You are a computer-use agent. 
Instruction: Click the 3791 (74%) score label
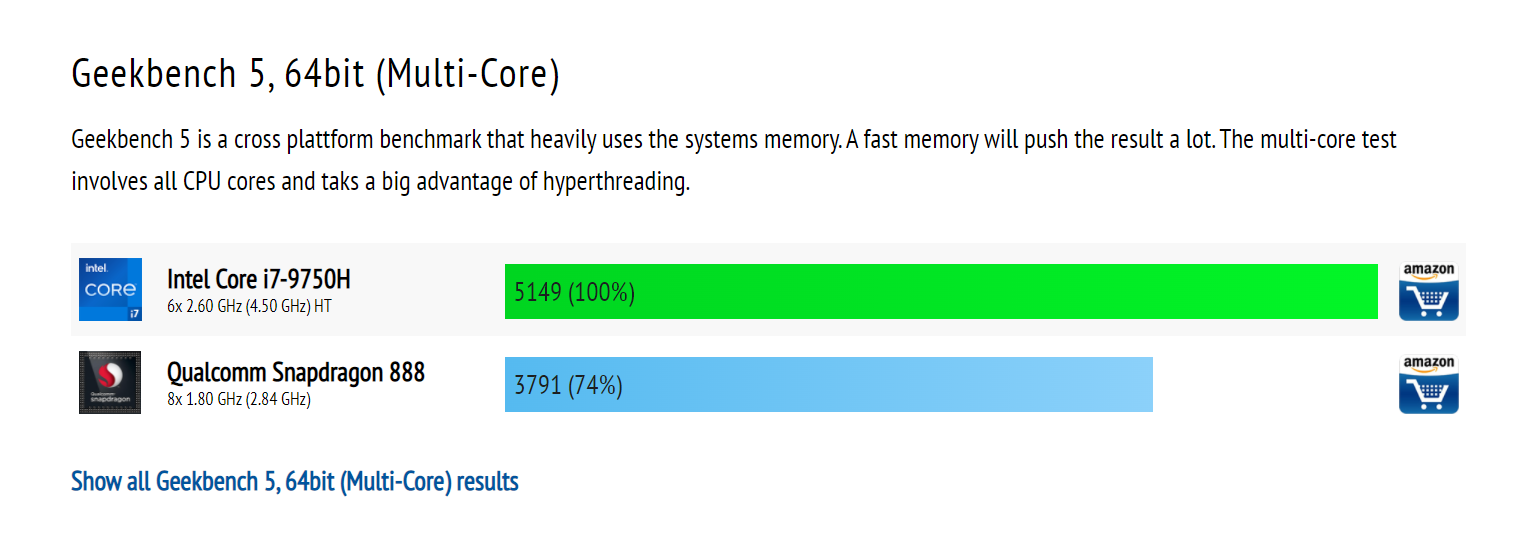coord(568,385)
